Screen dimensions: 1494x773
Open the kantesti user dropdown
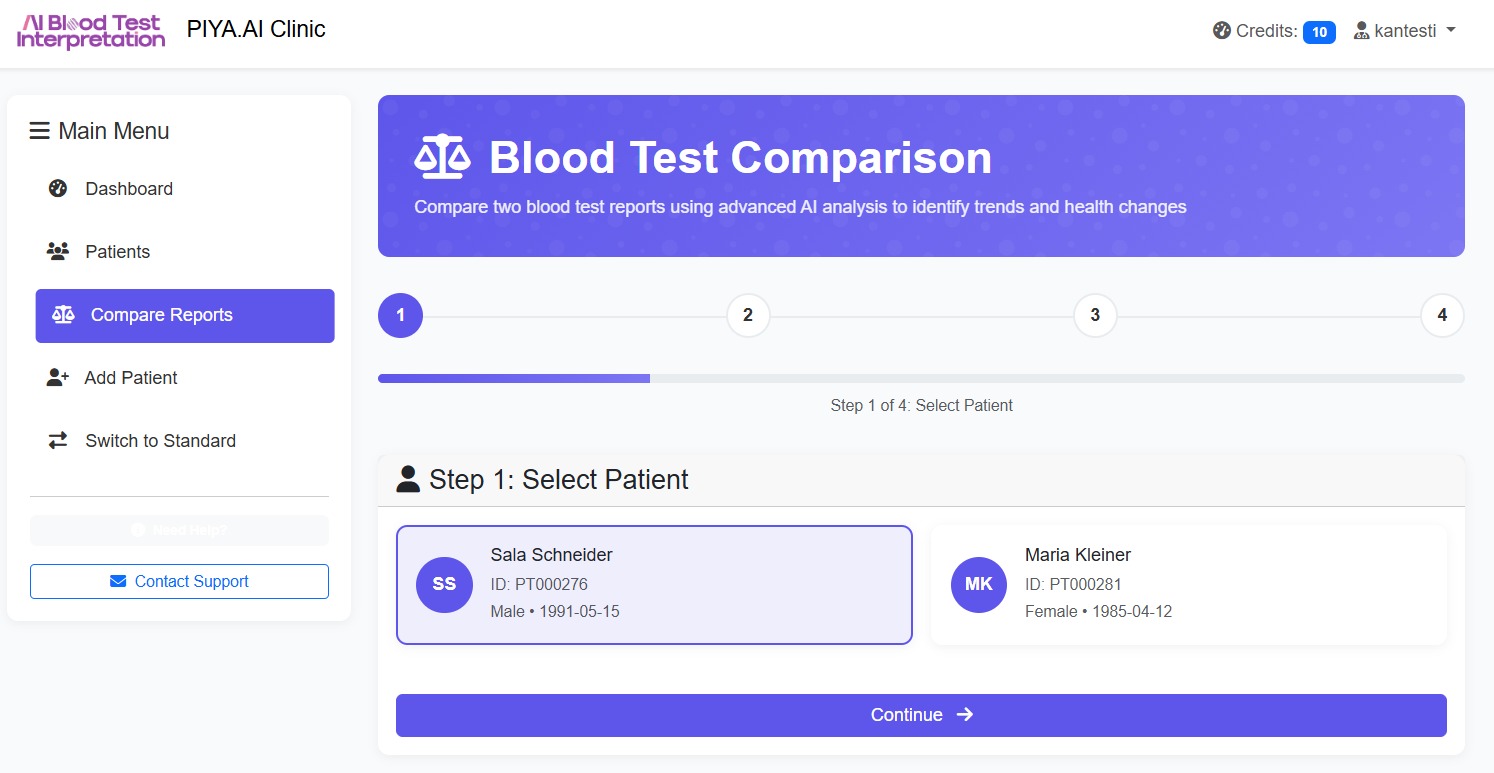click(x=1405, y=31)
